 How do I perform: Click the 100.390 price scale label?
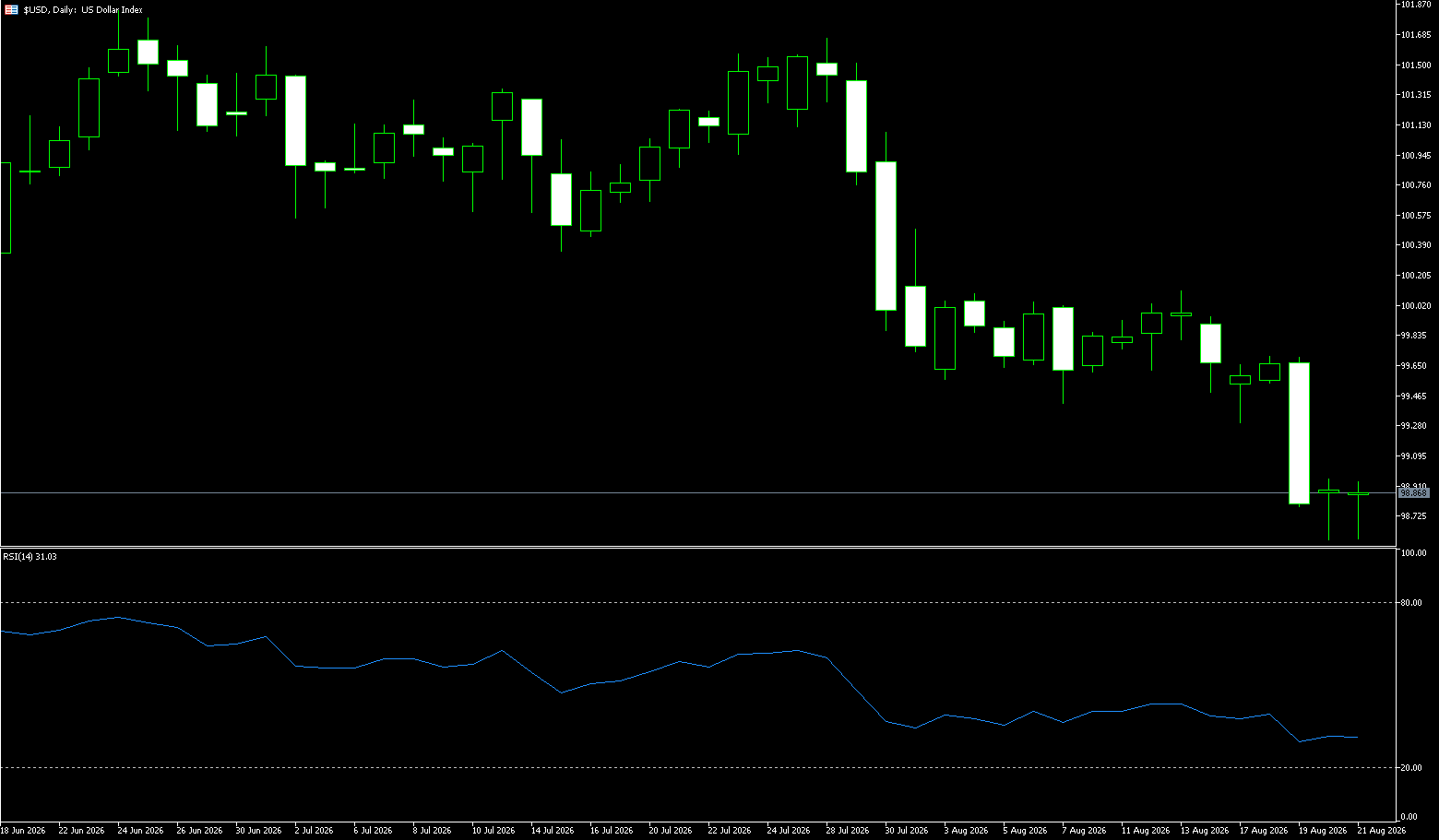[1415, 245]
